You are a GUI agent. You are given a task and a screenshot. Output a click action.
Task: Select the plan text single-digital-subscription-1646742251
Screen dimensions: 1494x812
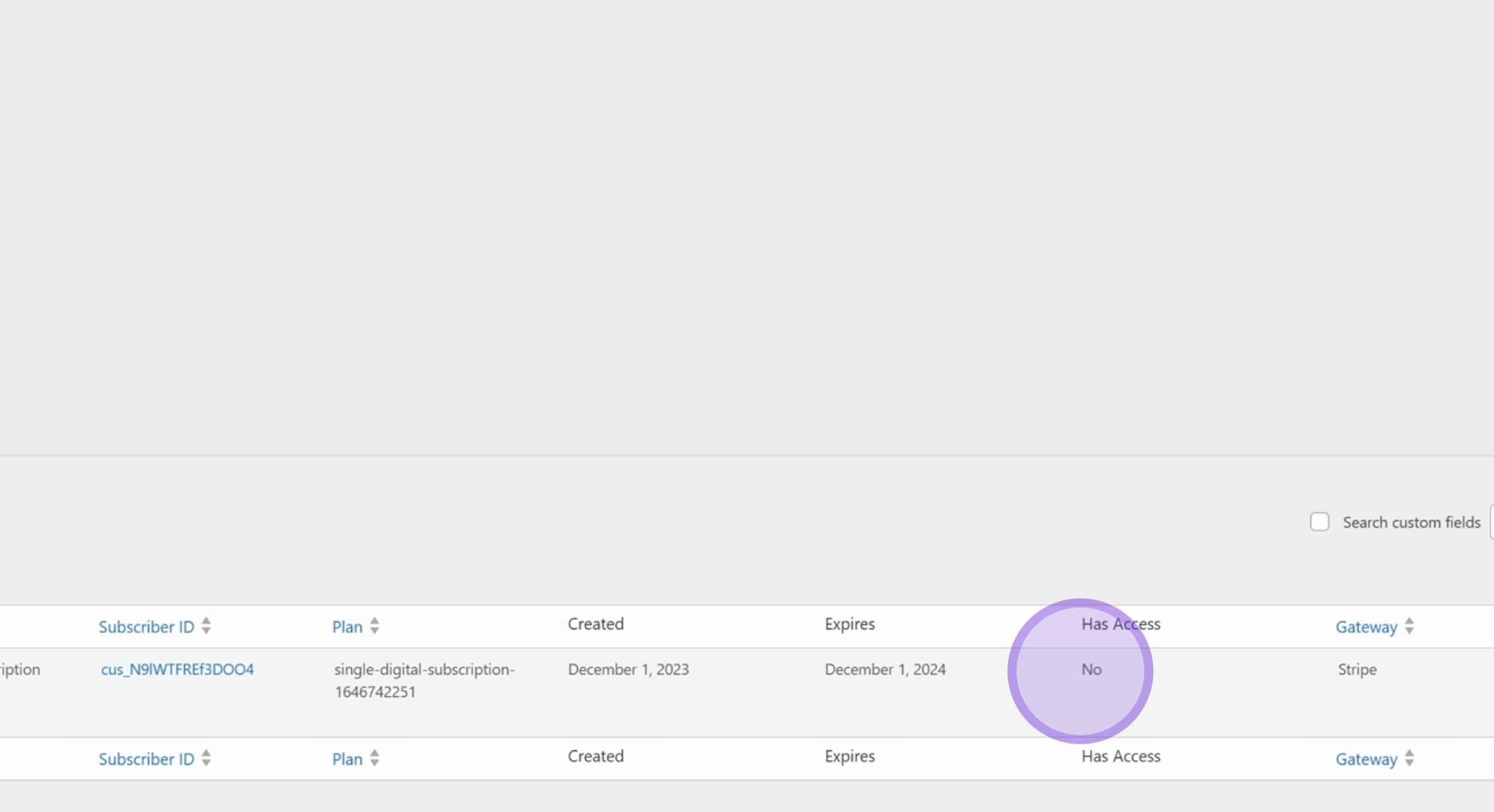click(x=424, y=680)
